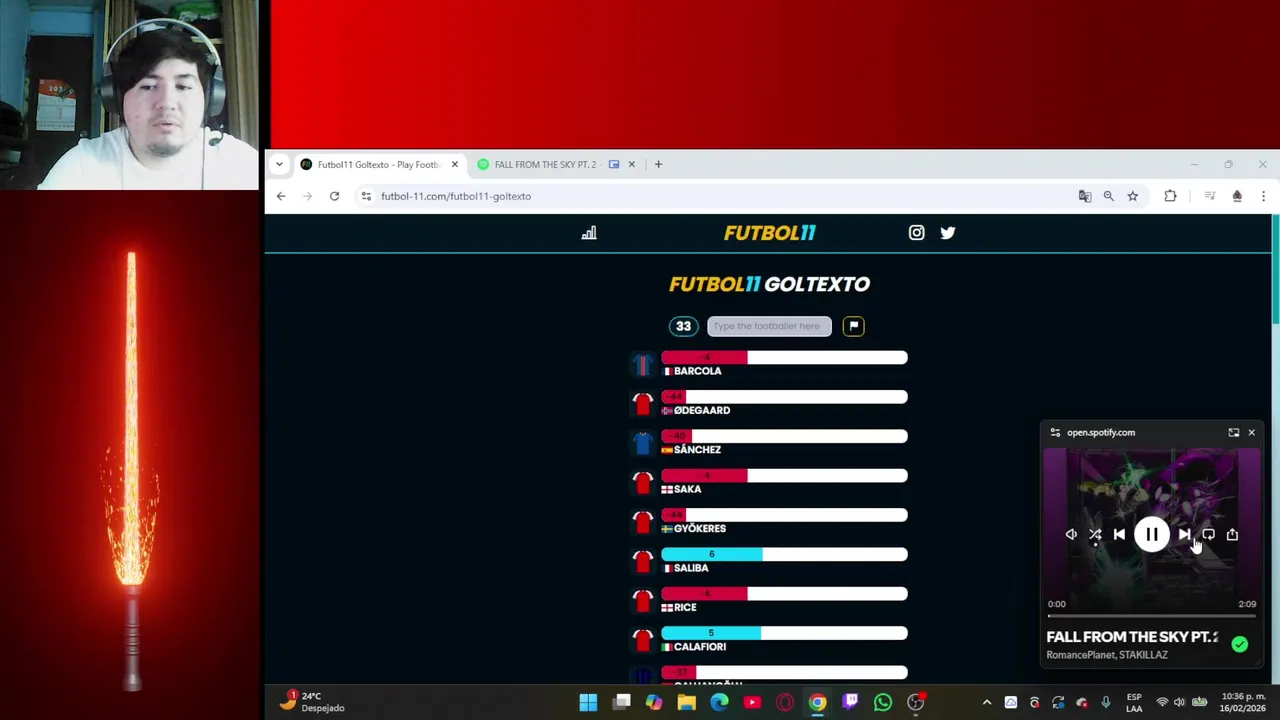Open Twitch from the taskbar

click(850, 703)
